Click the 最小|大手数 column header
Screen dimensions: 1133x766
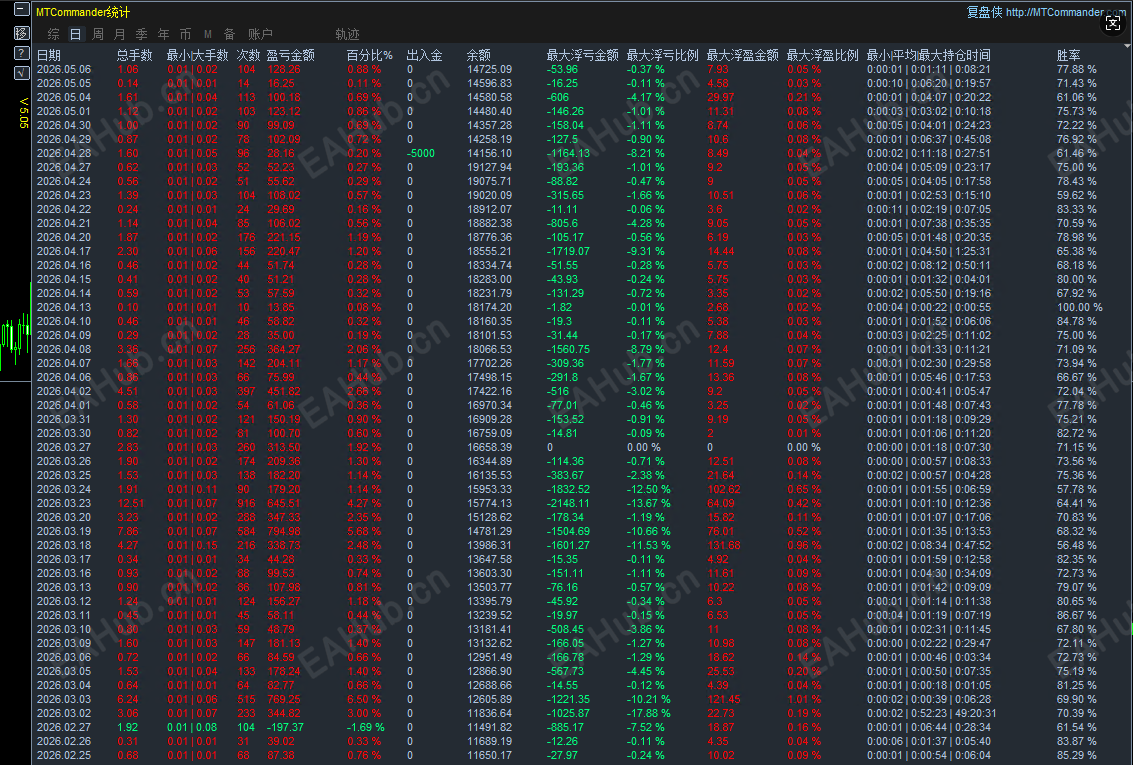197,55
